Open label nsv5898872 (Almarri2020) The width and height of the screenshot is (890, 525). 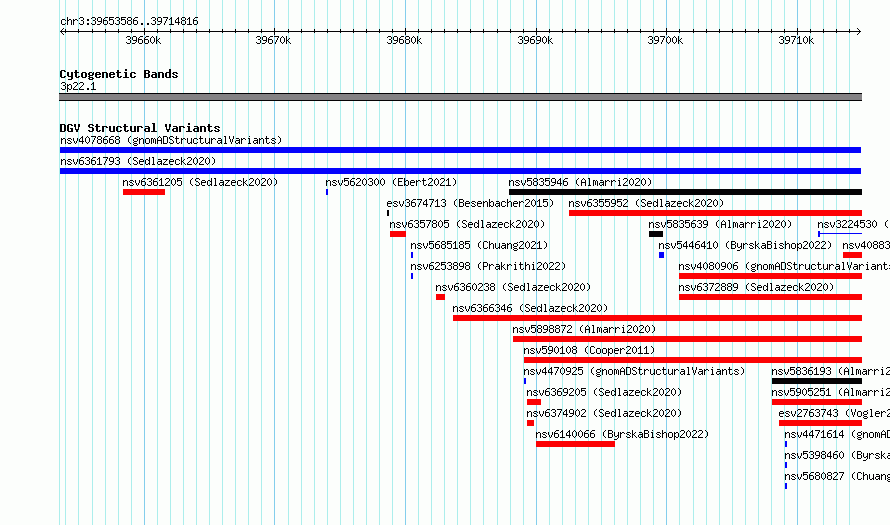pyautogui.click(x=584, y=329)
